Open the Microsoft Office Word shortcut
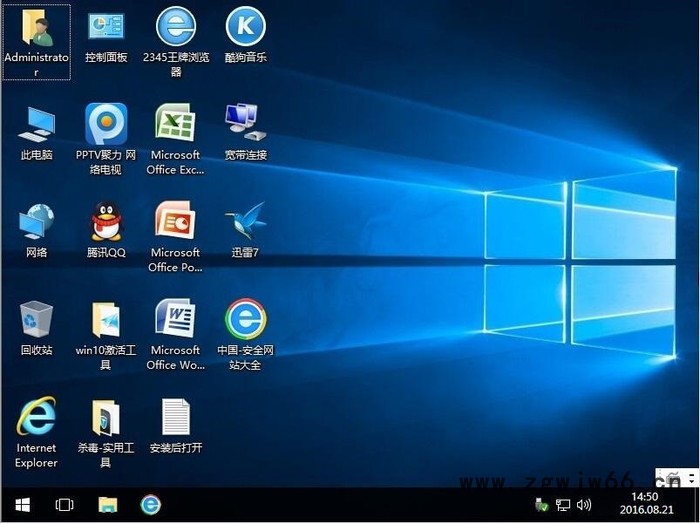The height and width of the screenshot is (524, 700). [176, 320]
